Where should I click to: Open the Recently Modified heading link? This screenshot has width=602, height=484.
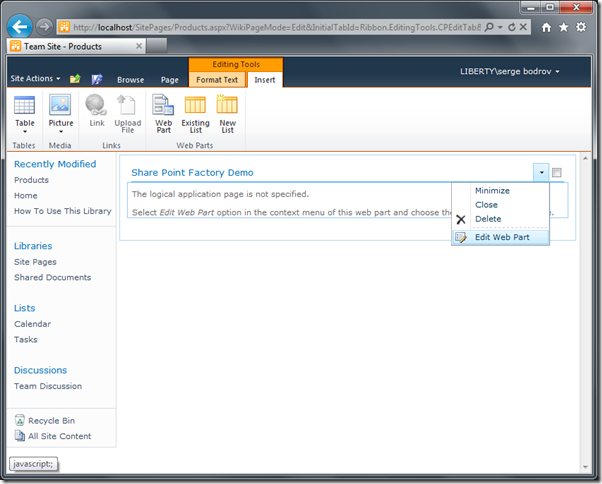55,164
